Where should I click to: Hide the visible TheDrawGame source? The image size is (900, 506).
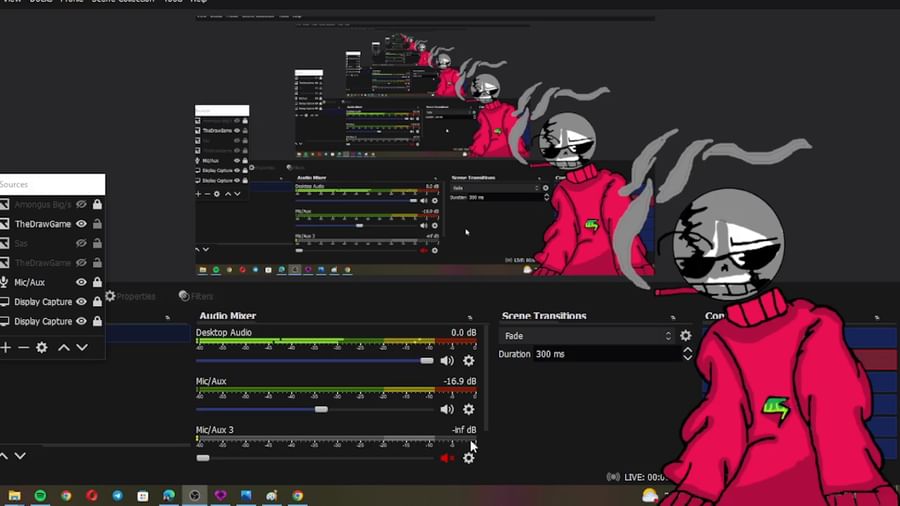pos(82,224)
